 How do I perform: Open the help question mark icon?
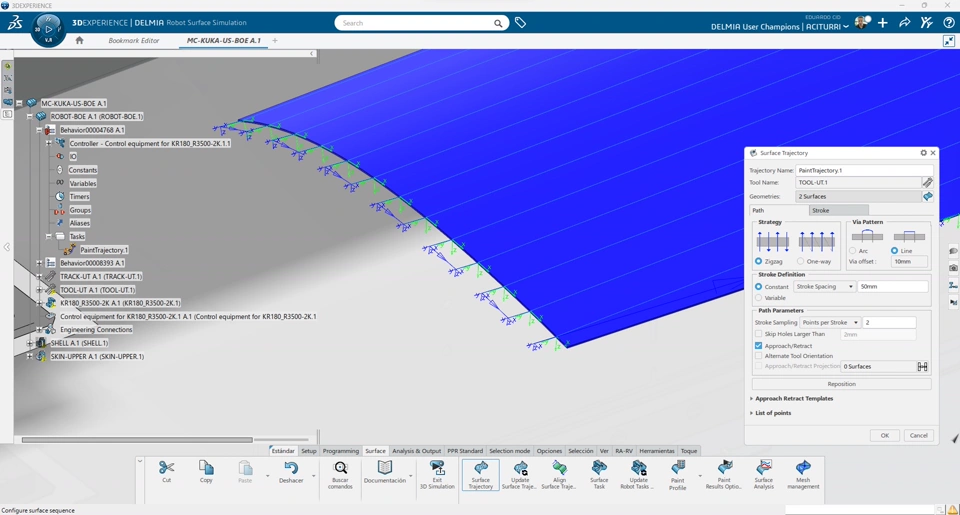(x=948, y=23)
